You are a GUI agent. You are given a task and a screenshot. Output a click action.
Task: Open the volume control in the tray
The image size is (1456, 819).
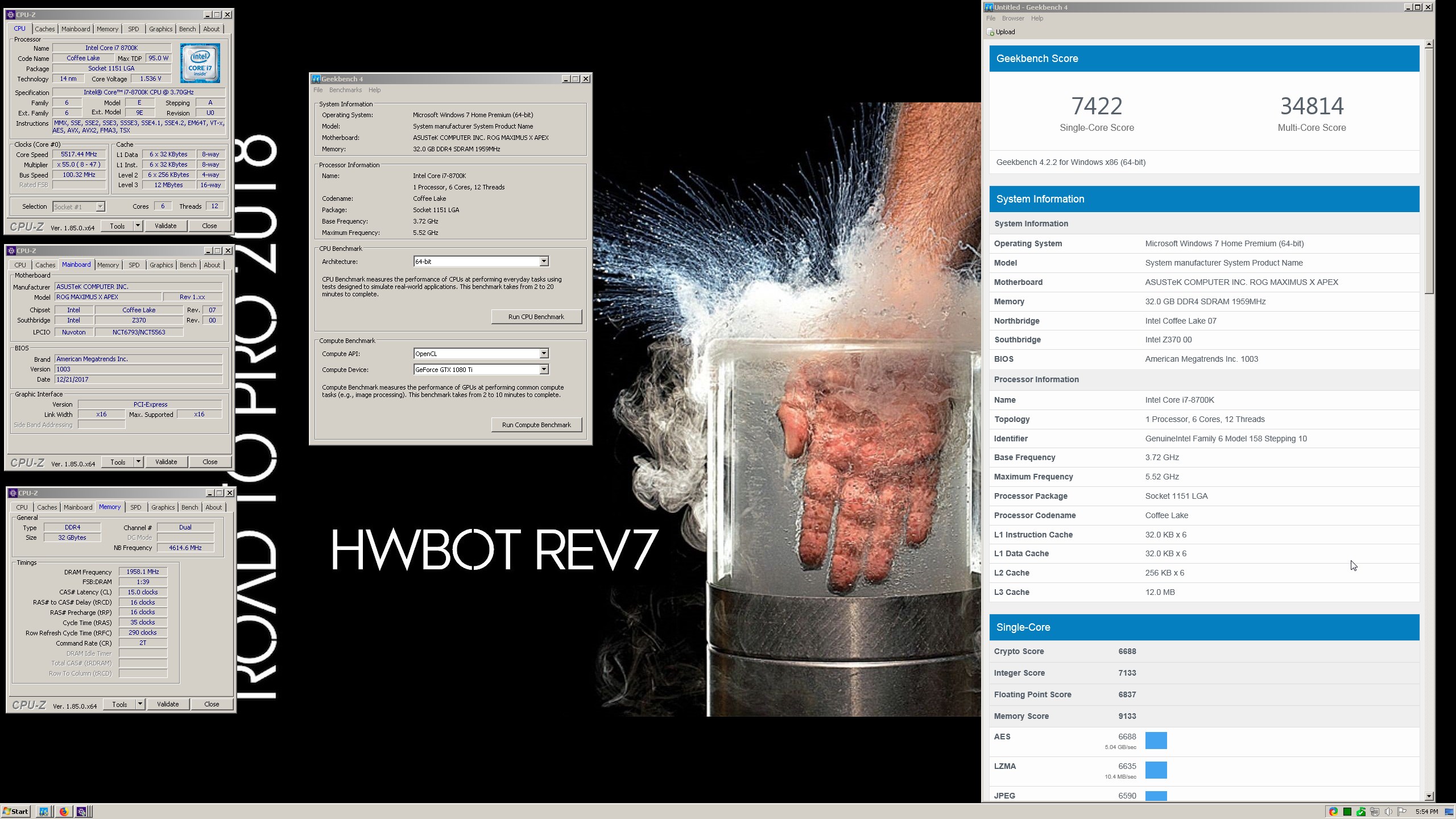pos(1388,812)
